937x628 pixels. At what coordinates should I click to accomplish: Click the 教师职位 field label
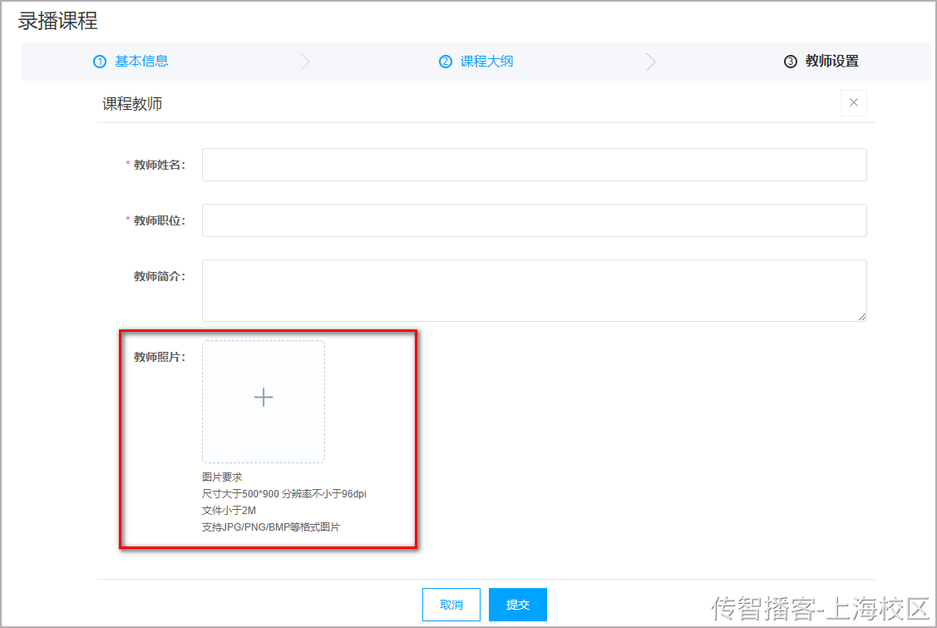click(159, 220)
